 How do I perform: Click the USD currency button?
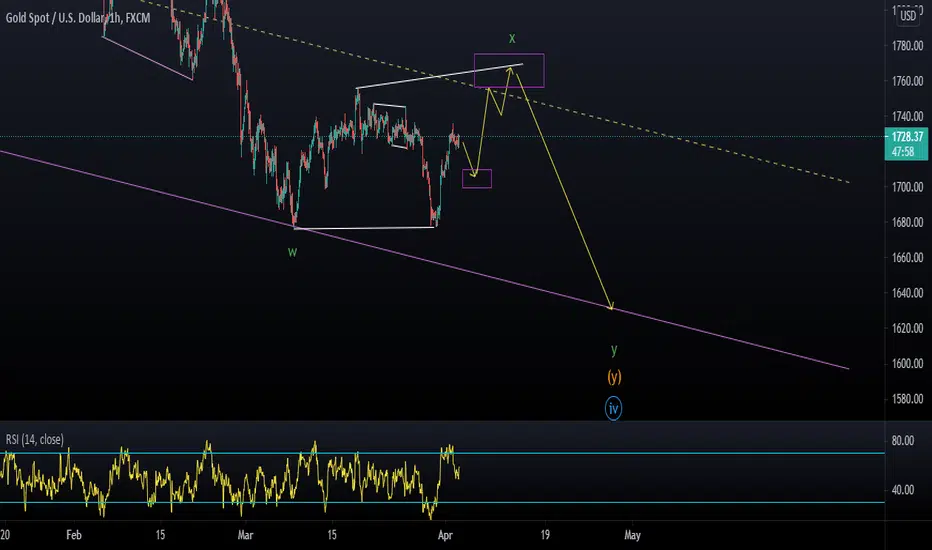[x=908, y=16]
